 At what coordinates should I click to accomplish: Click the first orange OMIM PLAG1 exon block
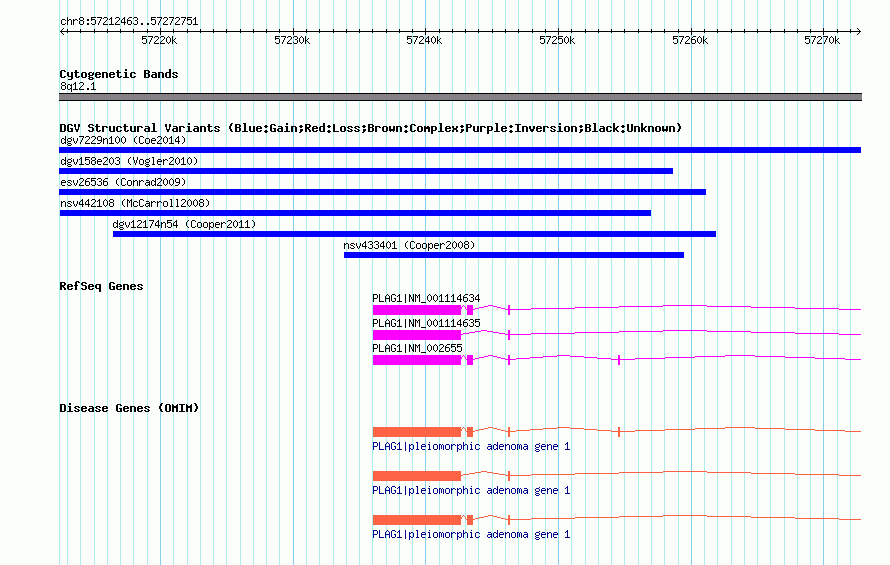click(417, 432)
